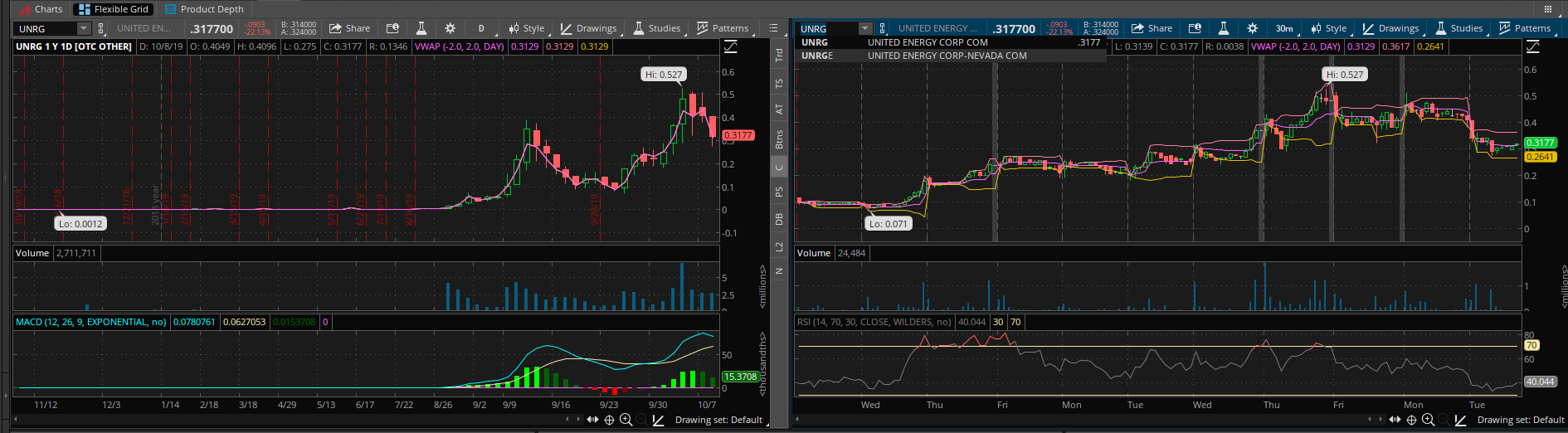Open Studies on the left chart
The image size is (1568, 433).
[x=657, y=28]
